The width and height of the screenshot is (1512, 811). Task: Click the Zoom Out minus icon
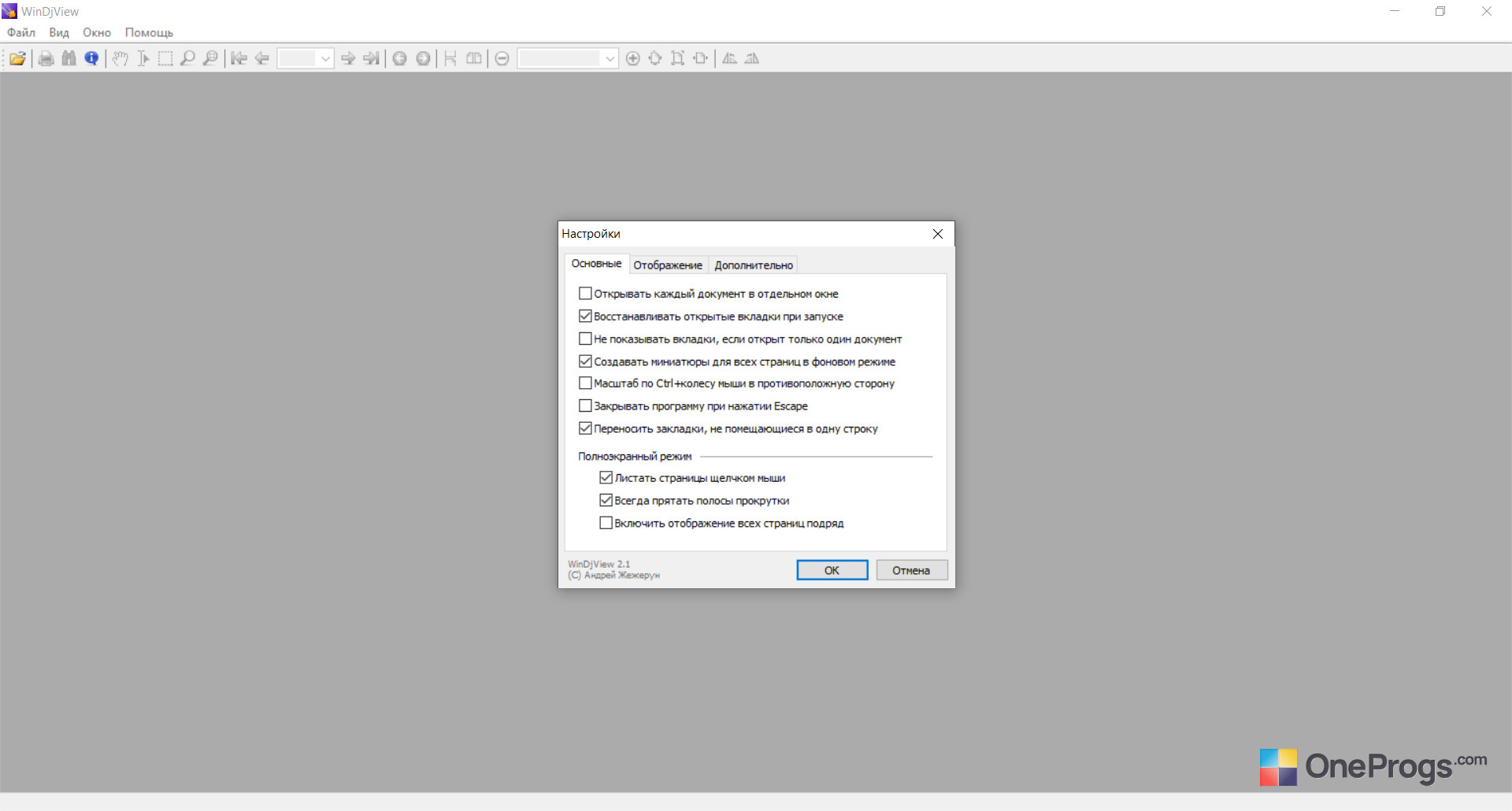[502, 58]
